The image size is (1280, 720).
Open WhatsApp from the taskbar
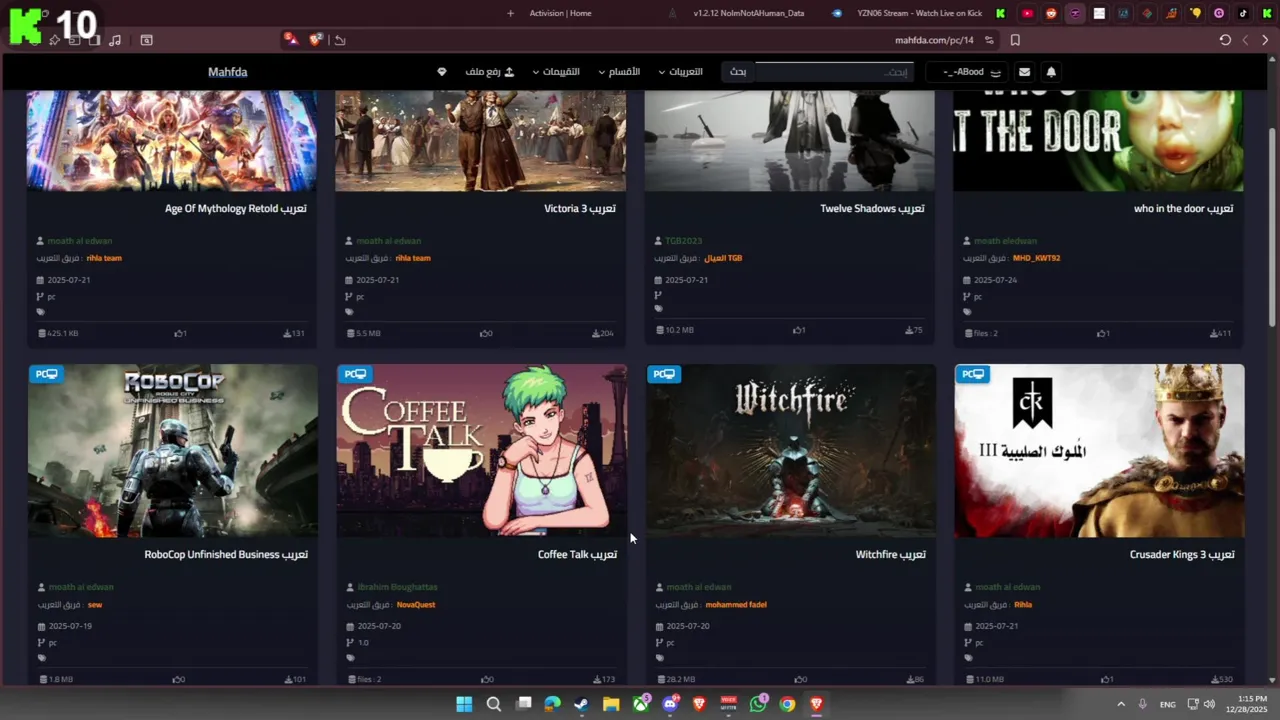(x=758, y=704)
